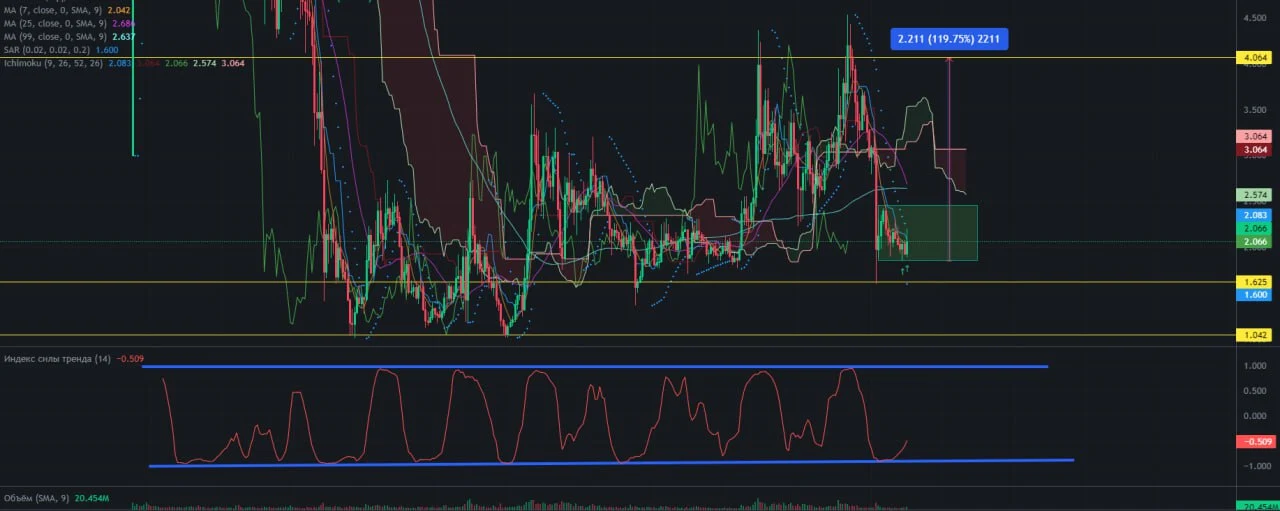Click the blue 2.083 price label
The height and width of the screenshot is (511, 1280).
1255,215
